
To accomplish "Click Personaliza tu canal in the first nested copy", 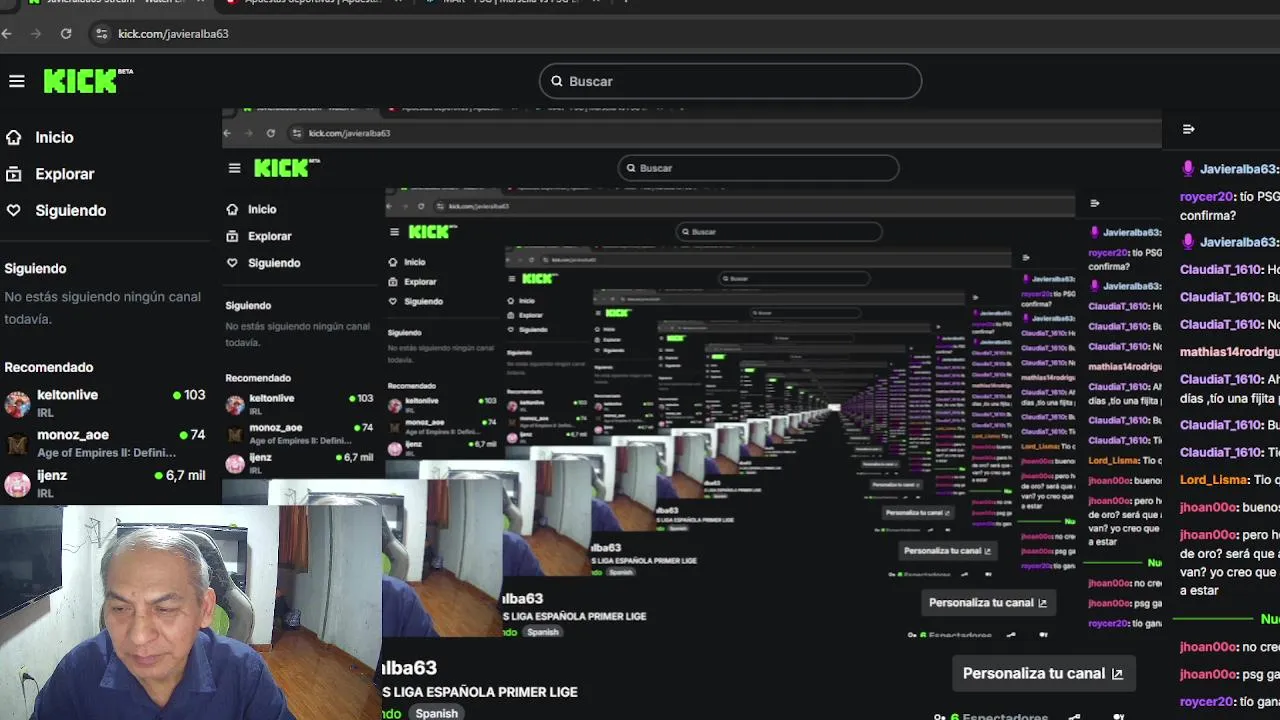I will coord(988,602).
